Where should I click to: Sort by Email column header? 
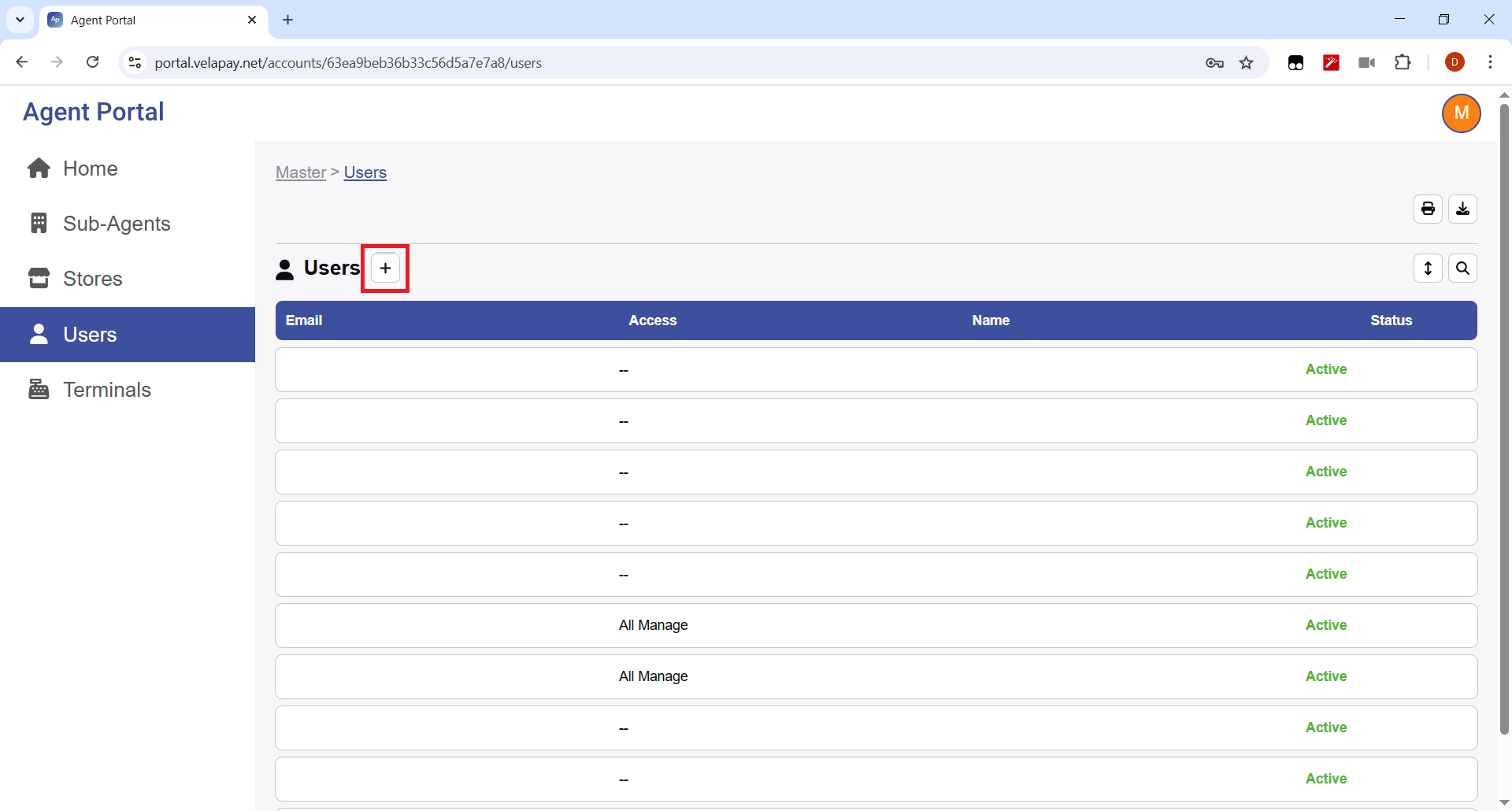click(x=304, y=320)
